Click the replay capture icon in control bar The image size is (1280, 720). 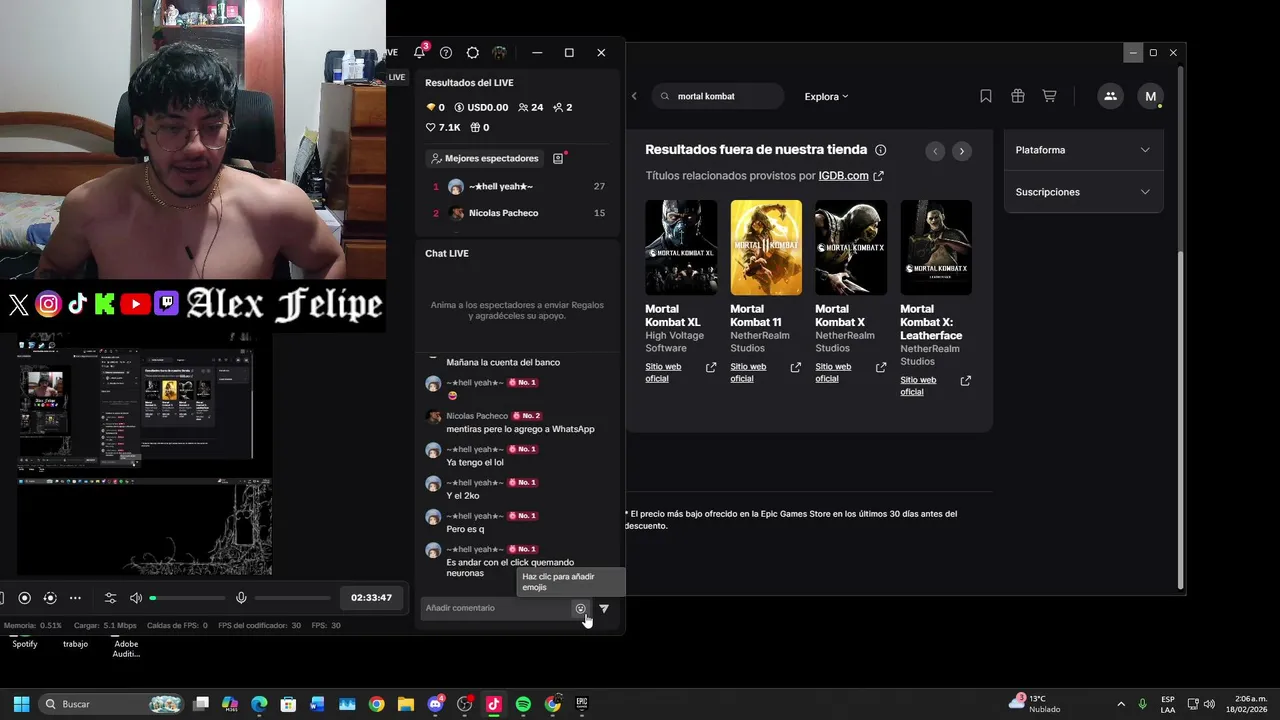coord(50,598)
